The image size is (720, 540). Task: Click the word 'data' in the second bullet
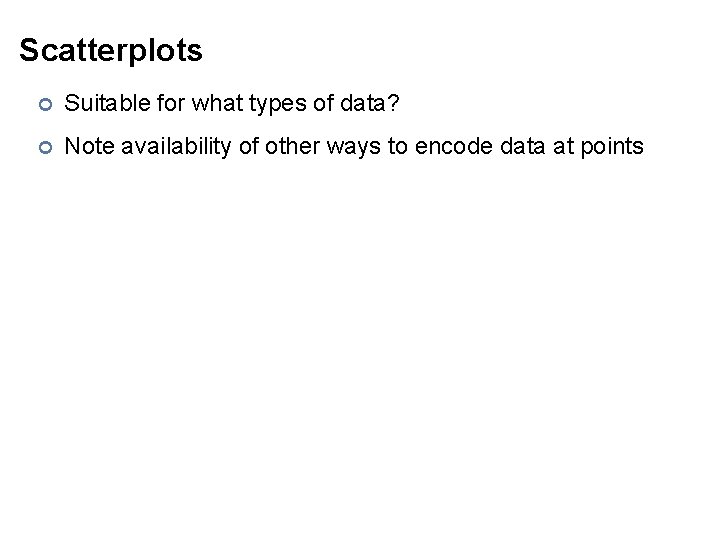511,147
